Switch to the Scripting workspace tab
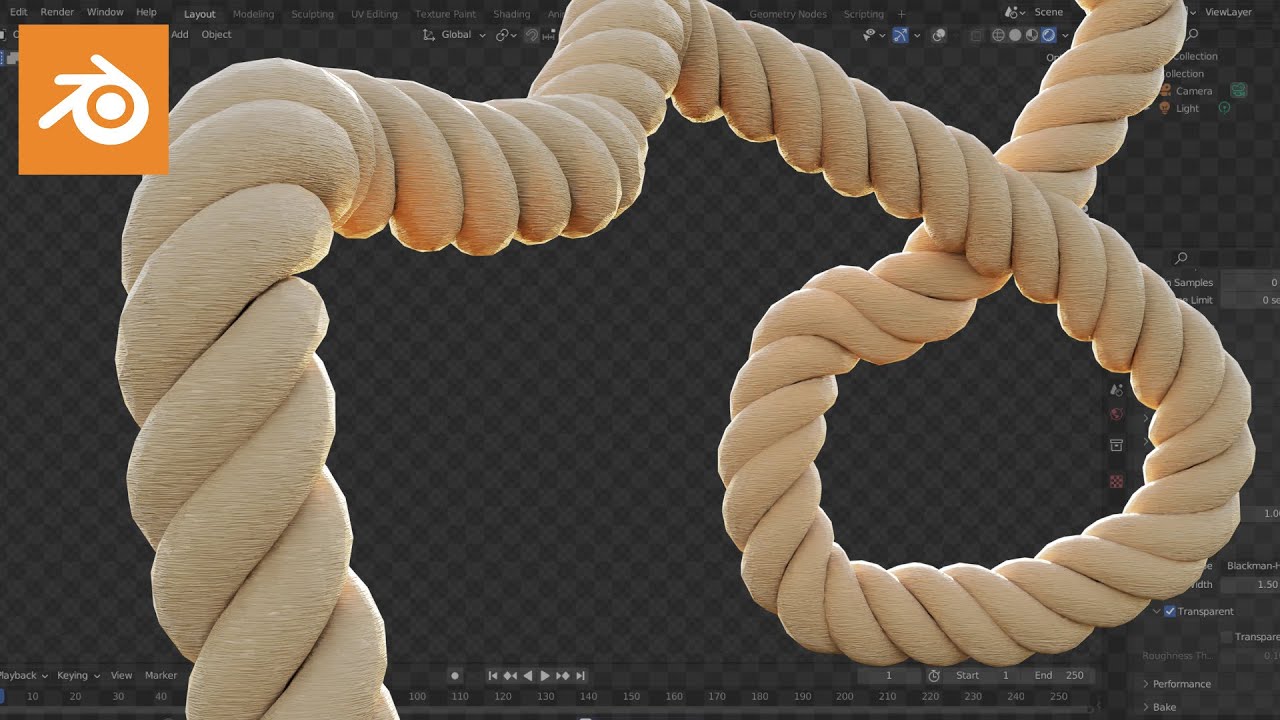Screen dimensions: 1280x720 [863, 14]
